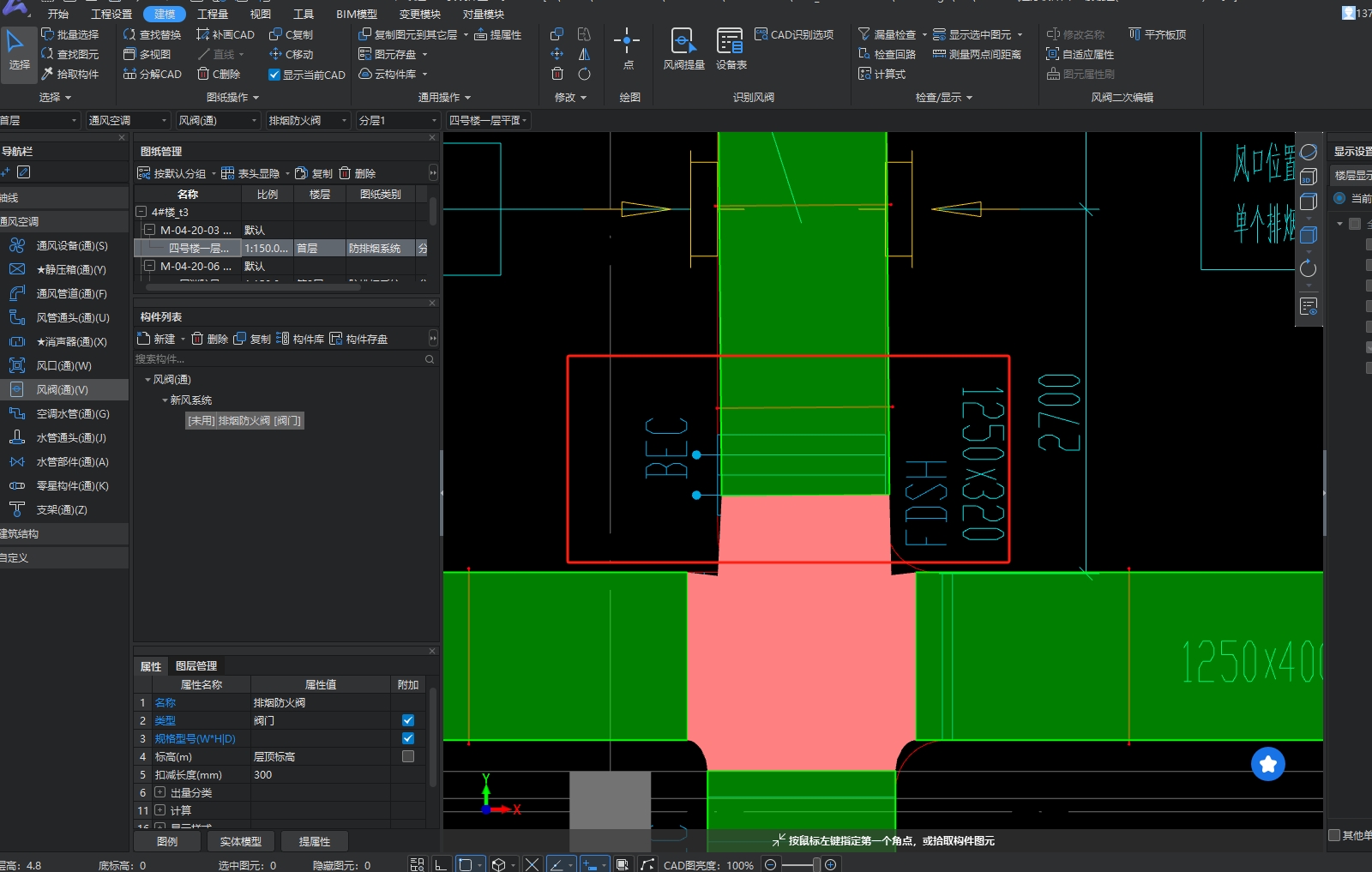Open 开始 ribbon tab
Image resolution: width=1372 pixels, height=872 pixels.
coord(58,14)
